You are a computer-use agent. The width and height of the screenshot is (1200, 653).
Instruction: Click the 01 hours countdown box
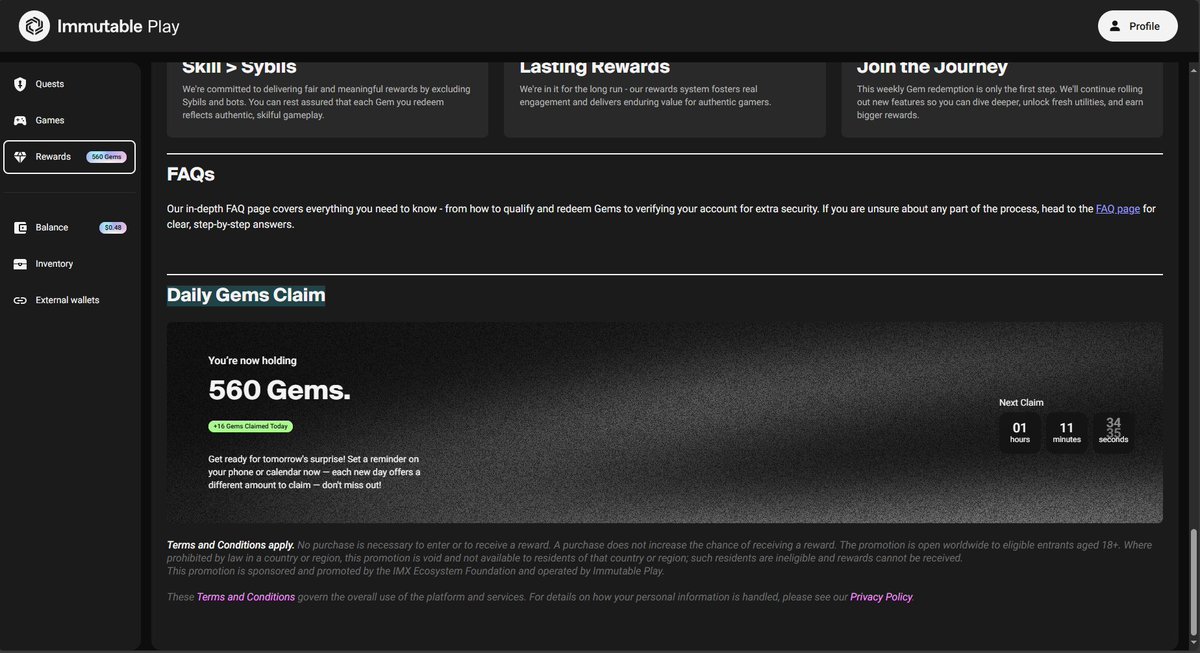pos(1020,433)
